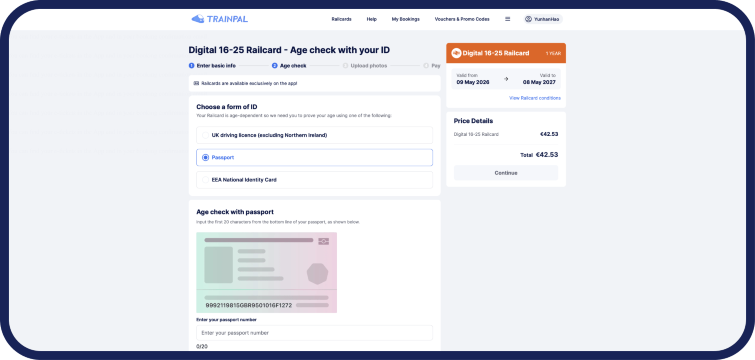Viewport: 755px width, 360px height.
Task: Click the 'Valid to 08 May 2027' date
Action: point(539,79)
